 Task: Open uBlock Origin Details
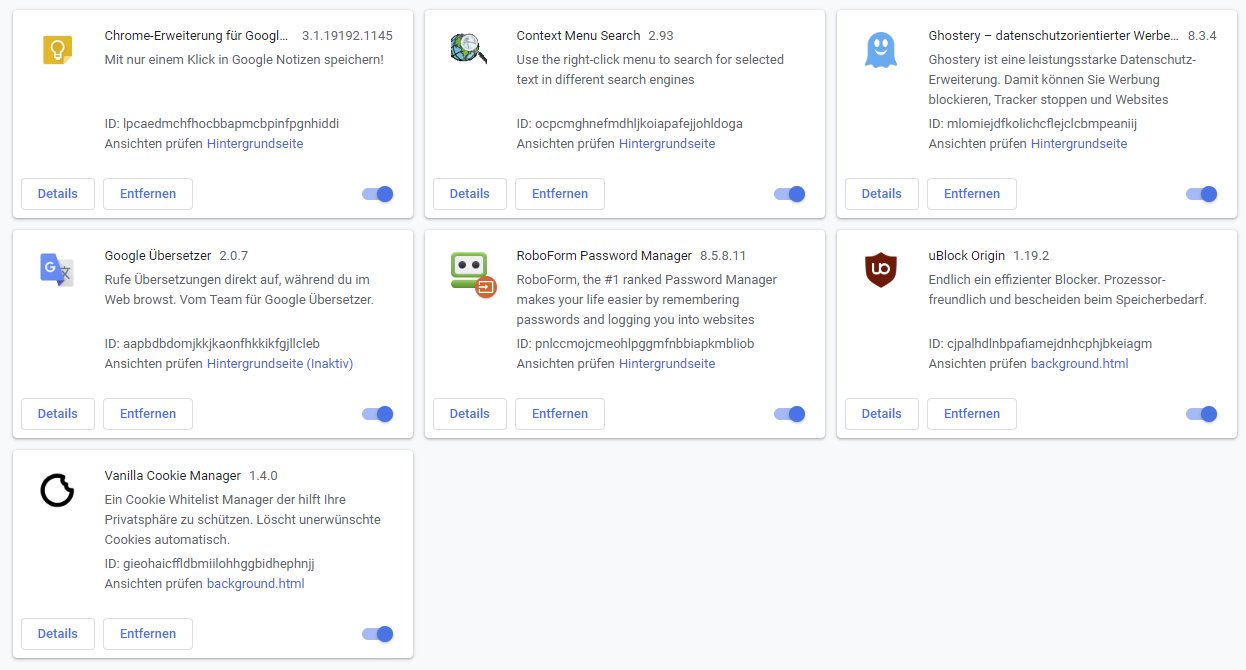click(x=882, y=414)
